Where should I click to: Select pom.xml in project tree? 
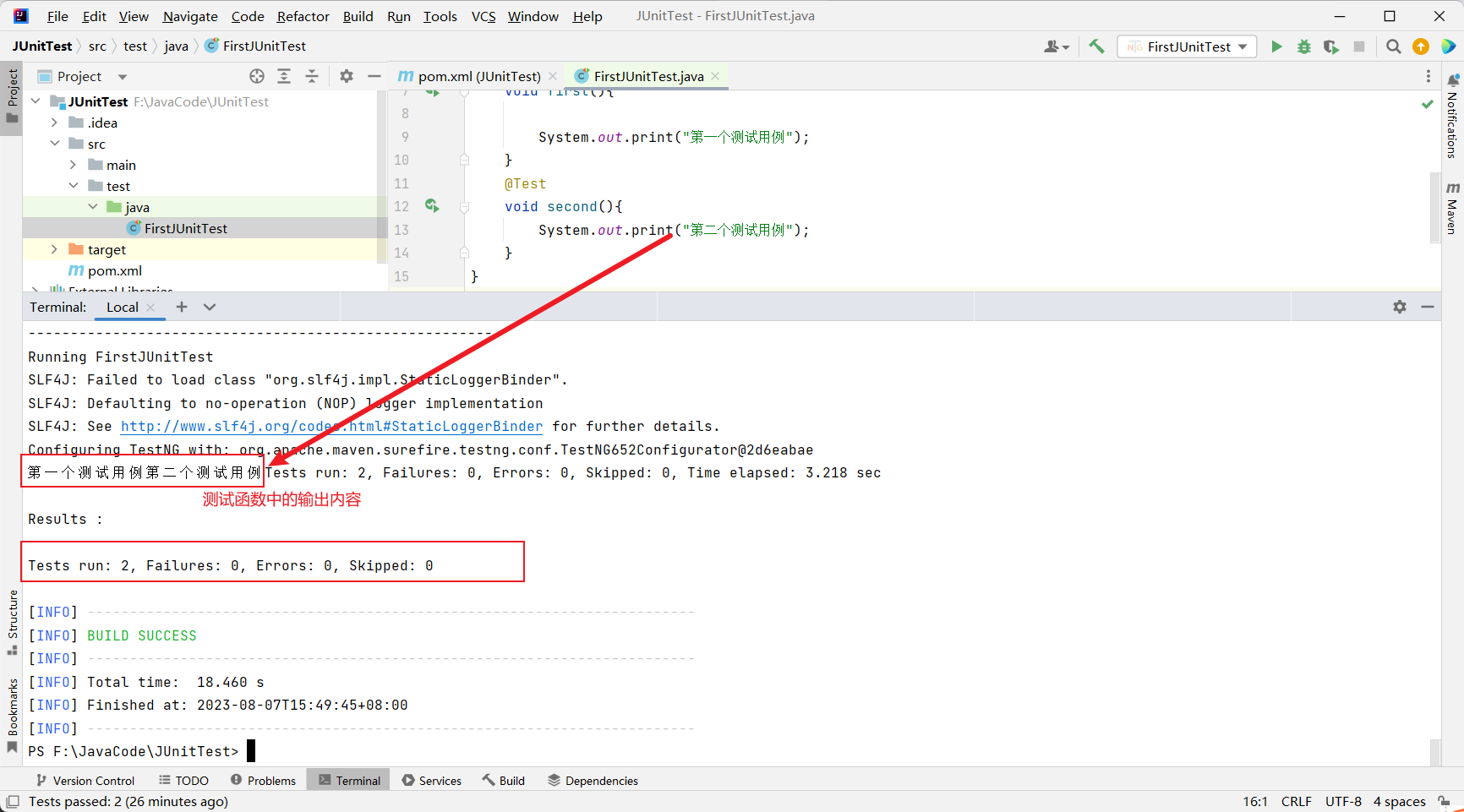tap(115, 270)
